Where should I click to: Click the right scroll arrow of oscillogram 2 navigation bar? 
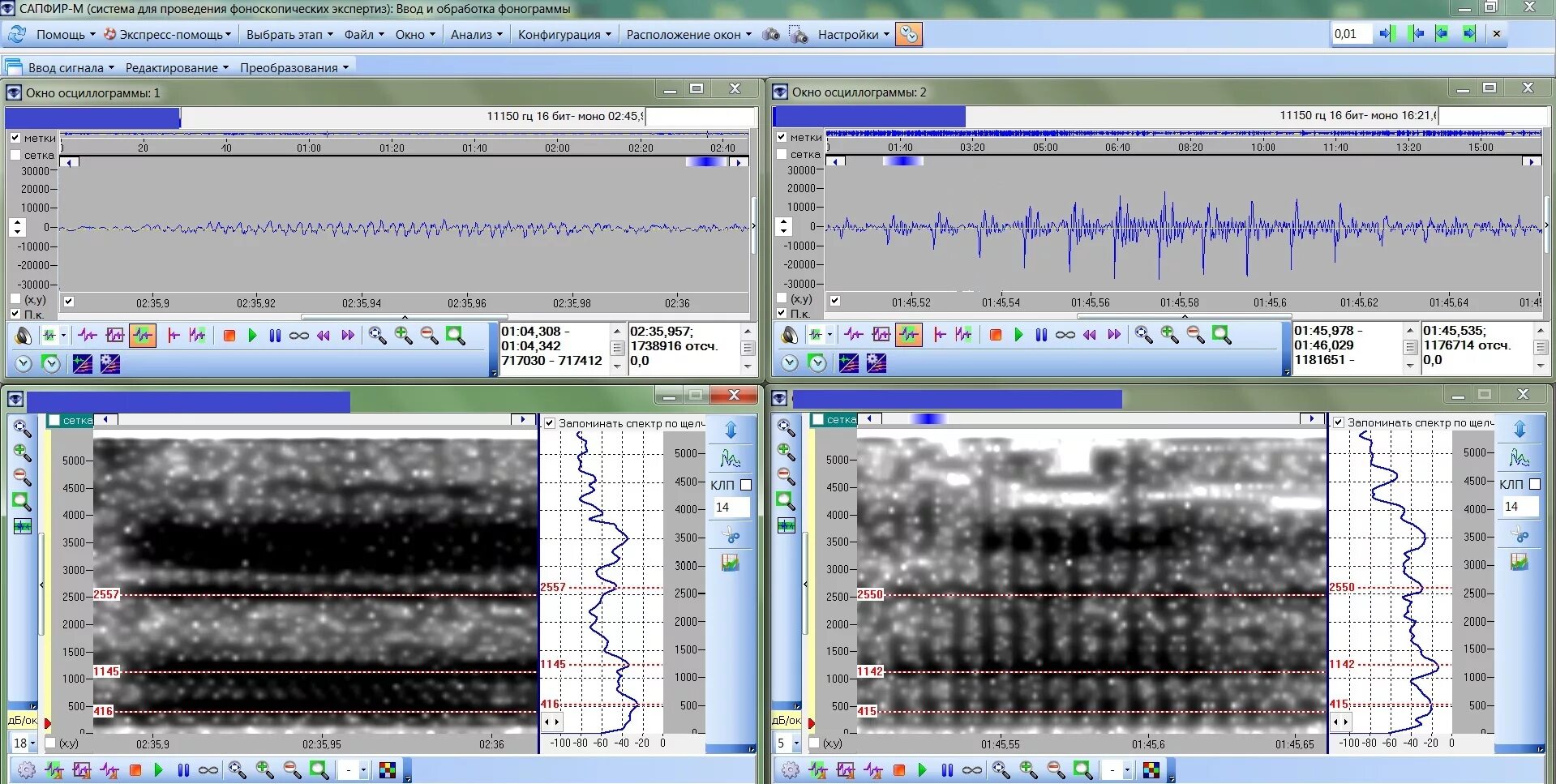pyautogui.click(x=1531, y=161)
